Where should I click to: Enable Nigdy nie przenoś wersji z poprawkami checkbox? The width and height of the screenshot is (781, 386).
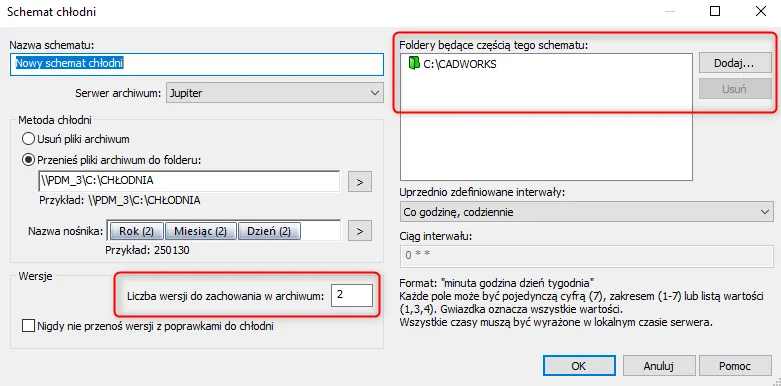coord(29,326)
